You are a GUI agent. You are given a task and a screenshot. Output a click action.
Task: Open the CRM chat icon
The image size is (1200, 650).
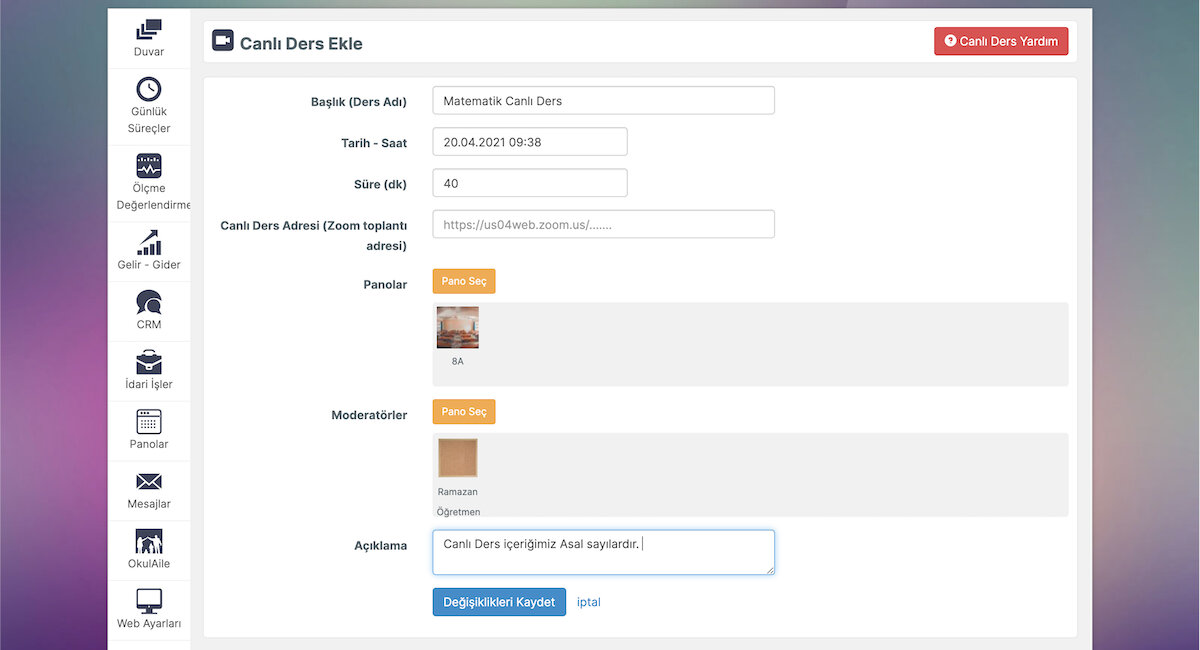[149, 302]
